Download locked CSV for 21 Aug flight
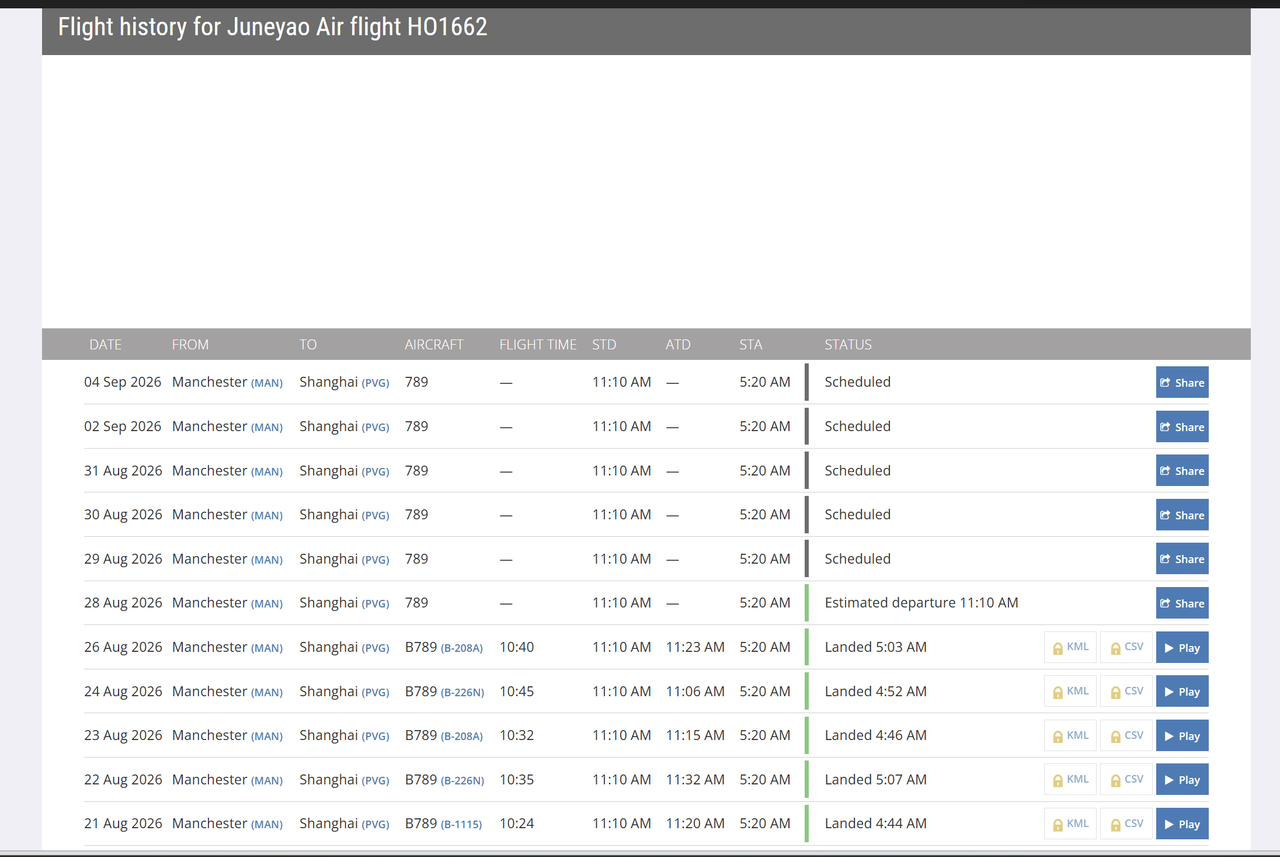Image resolution: width=1280 pixels, height=857 pixels. tap(1126, 823)
